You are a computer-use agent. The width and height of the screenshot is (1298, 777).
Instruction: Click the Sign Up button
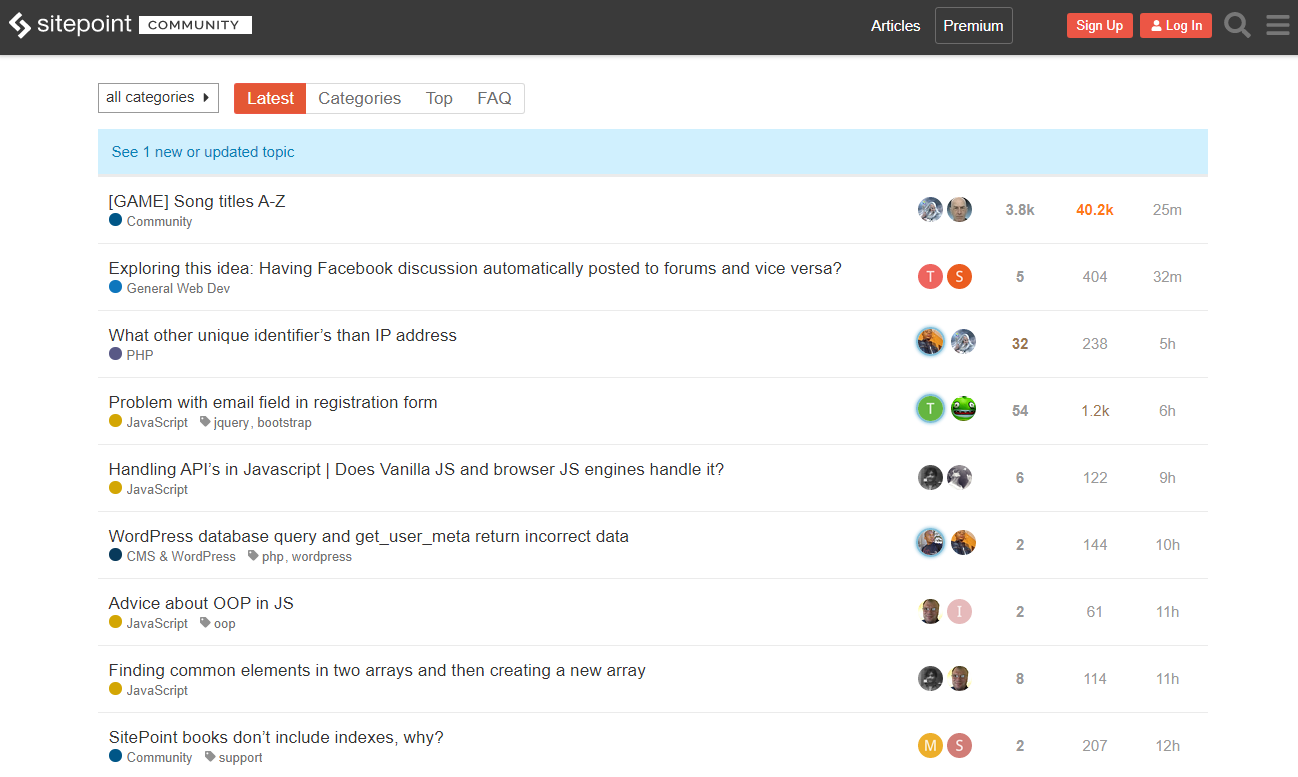[1099, 26]
